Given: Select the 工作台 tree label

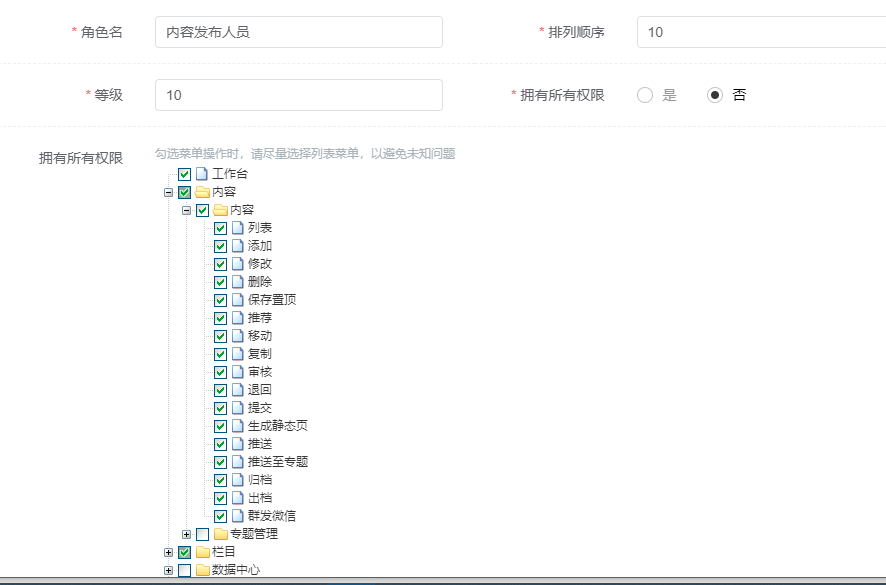Looking at the screenshot, I should (229, 174).
